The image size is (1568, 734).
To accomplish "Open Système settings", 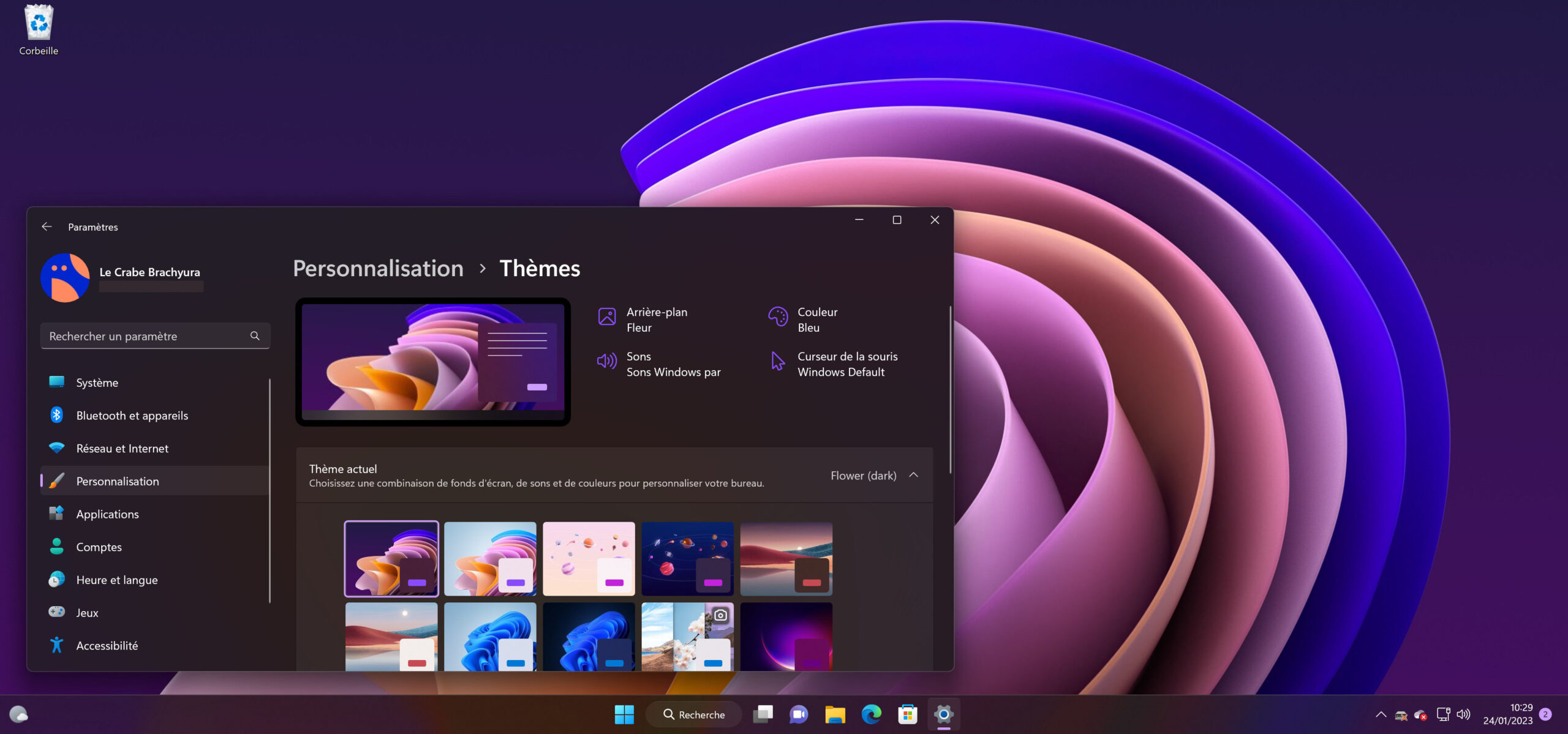I will pyautogui.click(x=155, y=383).
